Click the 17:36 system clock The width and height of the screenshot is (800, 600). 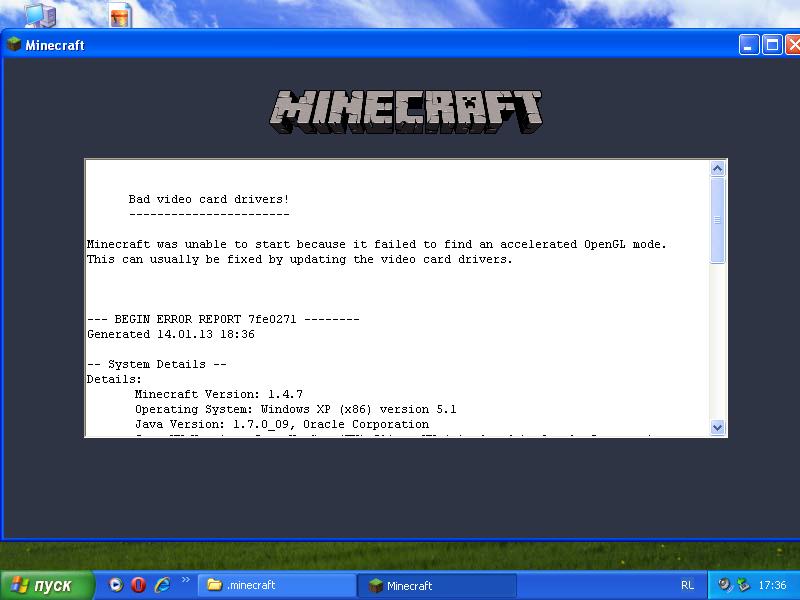[x=772, y=585]
